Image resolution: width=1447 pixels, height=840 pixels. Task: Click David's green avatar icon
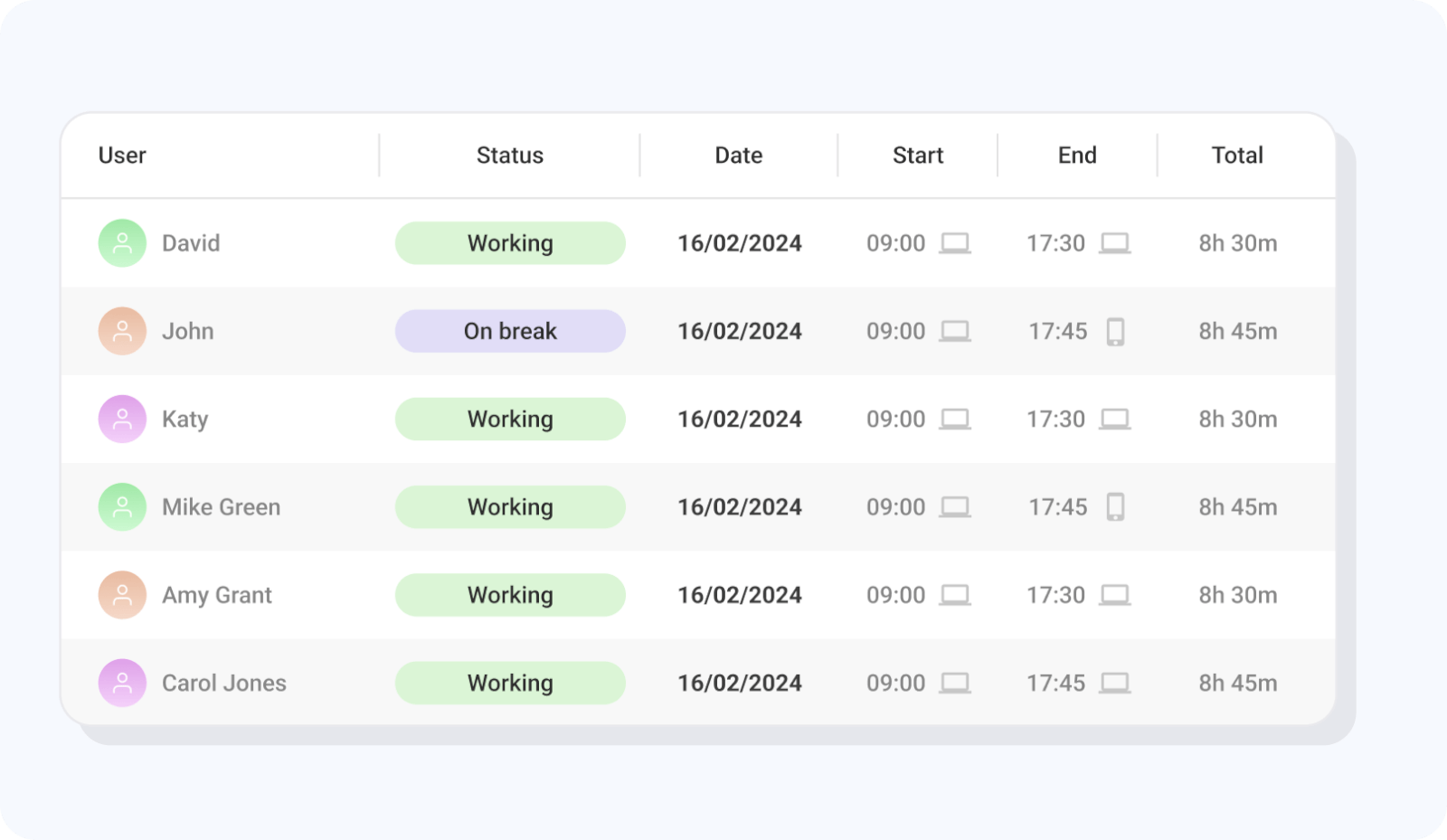click(x=122, y=243)
